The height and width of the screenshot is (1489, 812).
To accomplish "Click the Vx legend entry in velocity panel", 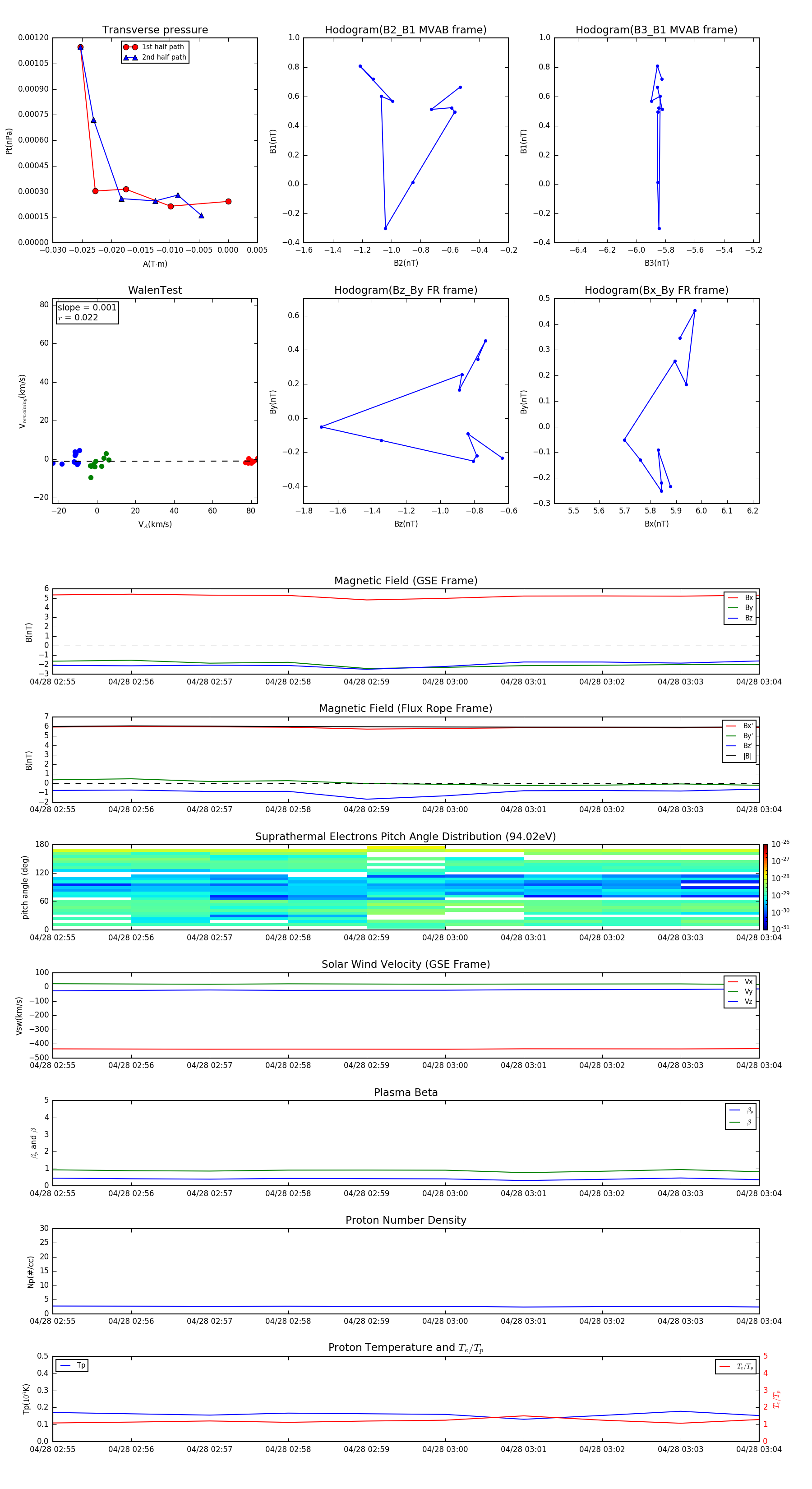I will (x=740, y=981).
